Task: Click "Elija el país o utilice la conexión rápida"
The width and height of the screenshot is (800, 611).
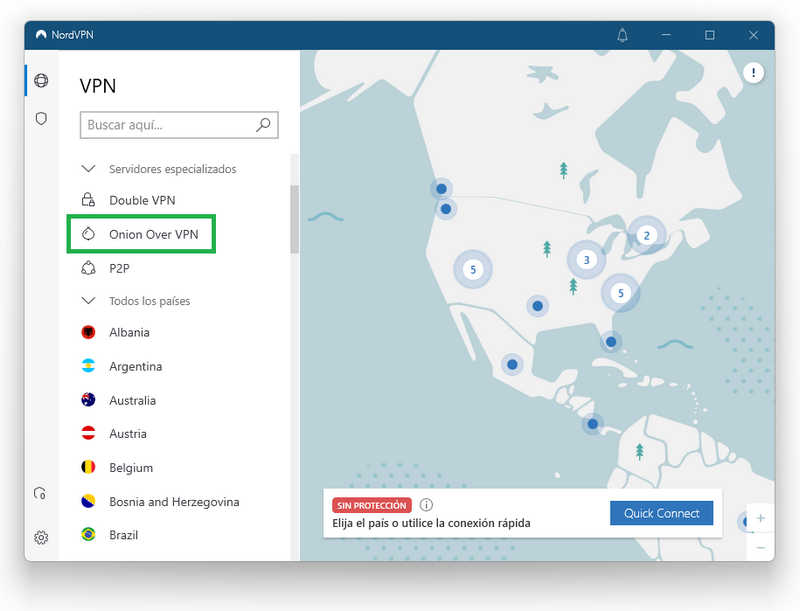Action: pyautogui.click(x=431, y=523)
